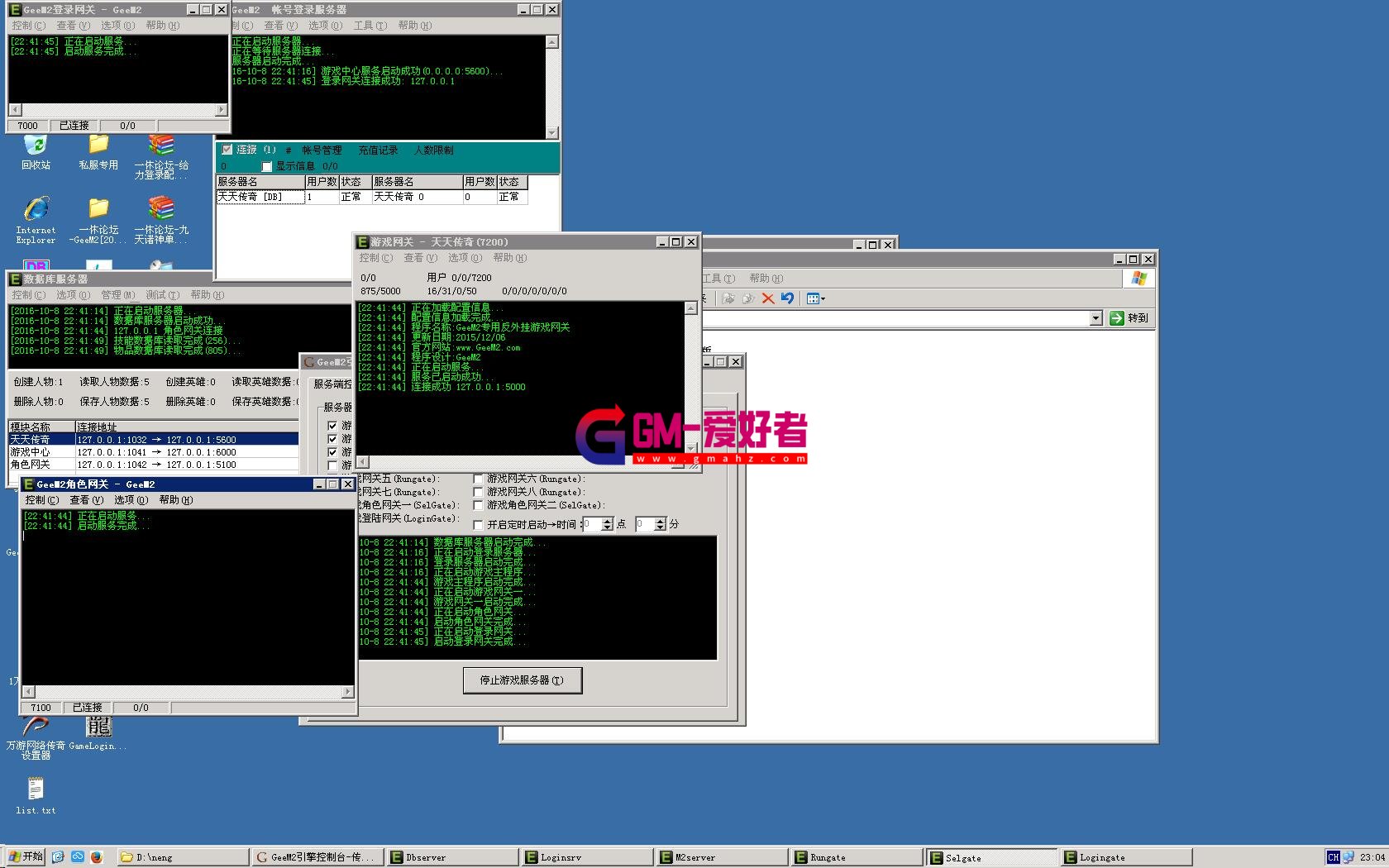Click the 停止游戏服务器 button
1389x868 pixels.
[x=522, y=680]
